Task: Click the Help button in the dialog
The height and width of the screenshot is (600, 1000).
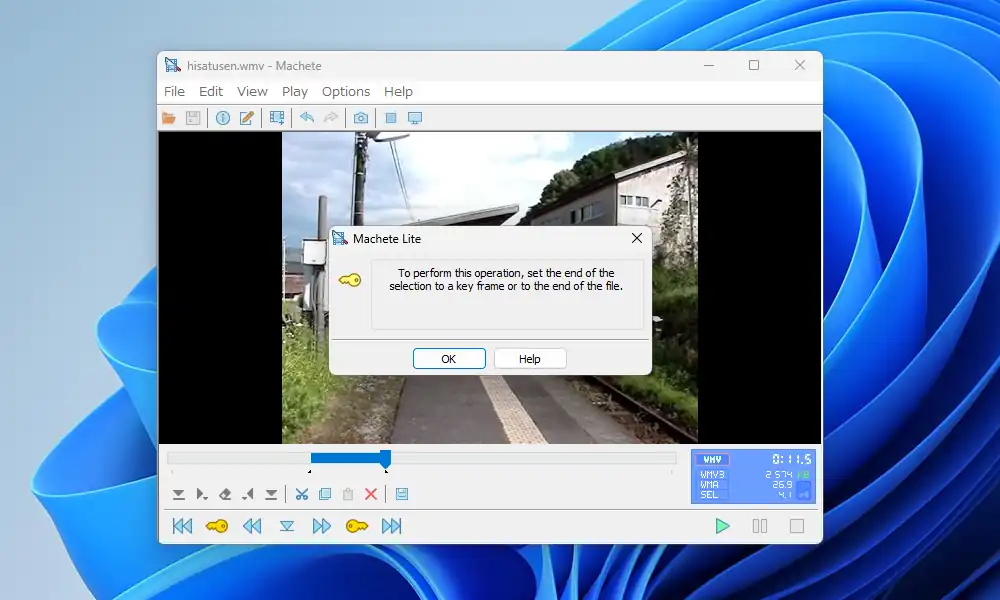Action: 530,359
